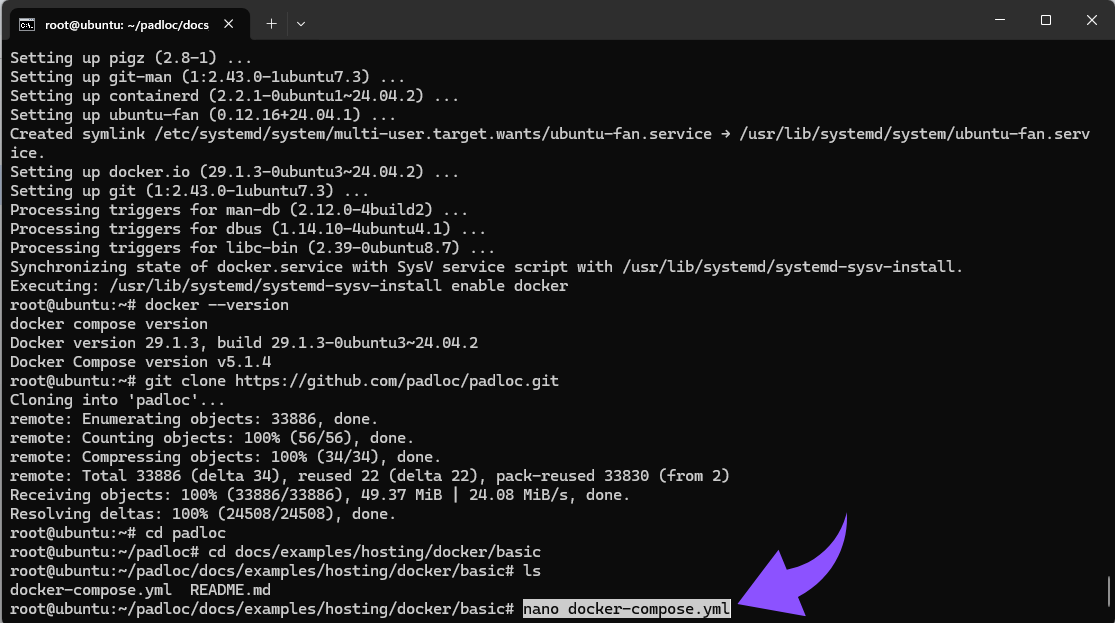Expand the new tab profile dropdown arrow
Image resolution: width=1115 pixels, height=623 pixels.
click(x=301, y=24)
